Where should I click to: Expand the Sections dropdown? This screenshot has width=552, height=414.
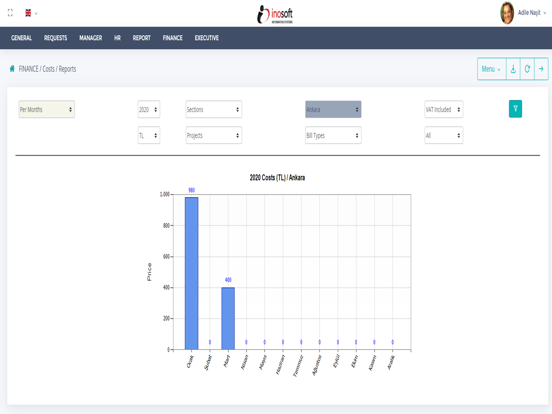(214, 109)
